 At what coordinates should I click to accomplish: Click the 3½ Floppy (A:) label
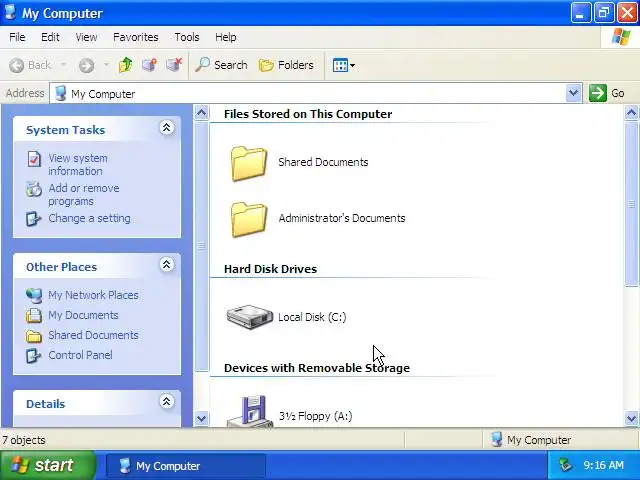point(316,416)
